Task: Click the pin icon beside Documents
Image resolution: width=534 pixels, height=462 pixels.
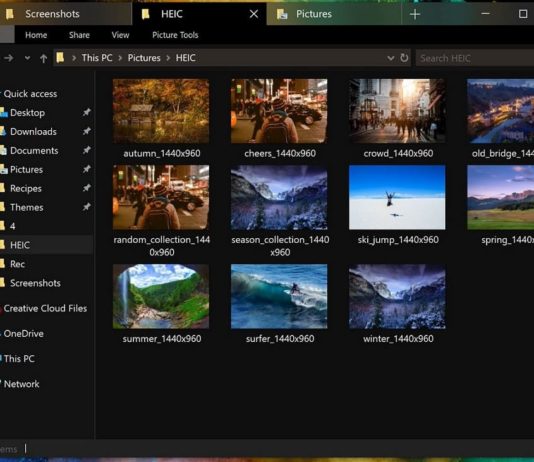Action: tap(87, 150)
